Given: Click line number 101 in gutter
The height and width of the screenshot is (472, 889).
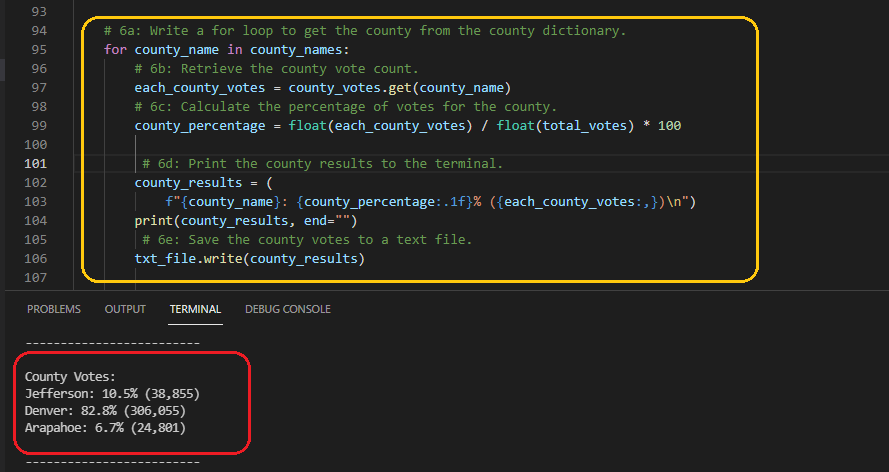Looking at the screenshot, I should (x=36, y=164).
